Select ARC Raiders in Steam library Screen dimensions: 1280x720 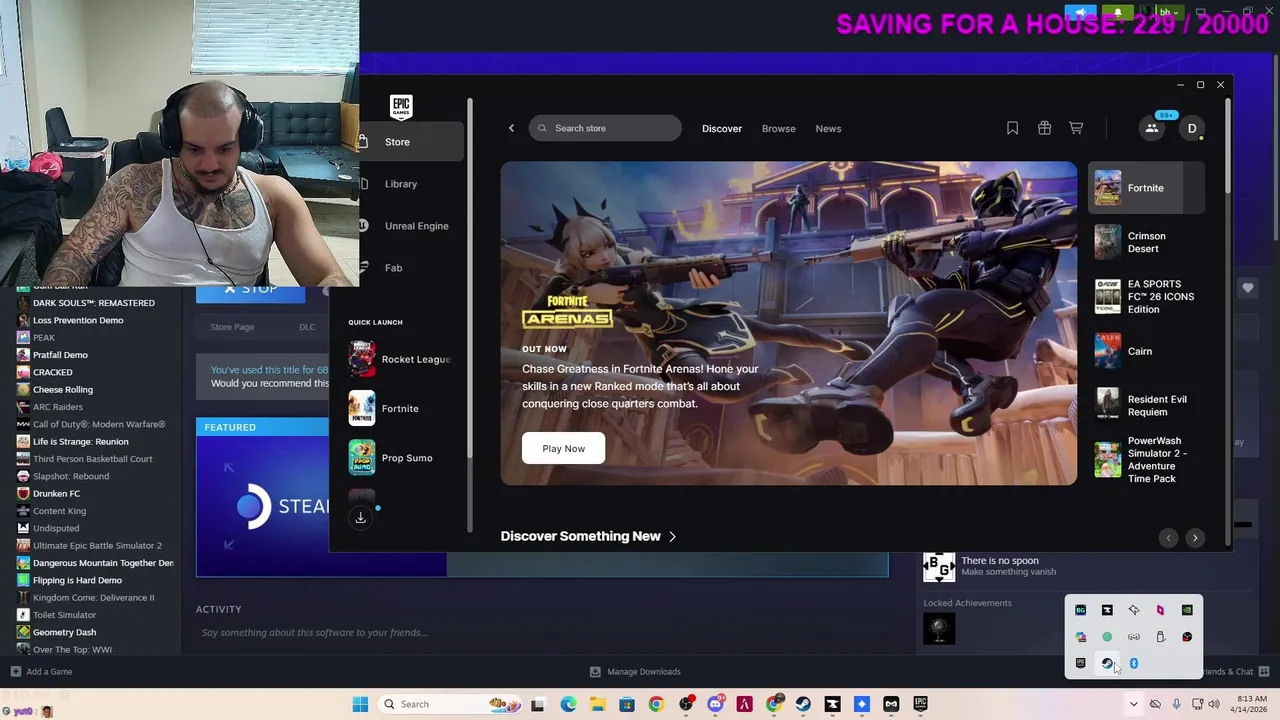pyautogui.click(x=57, y=407)
